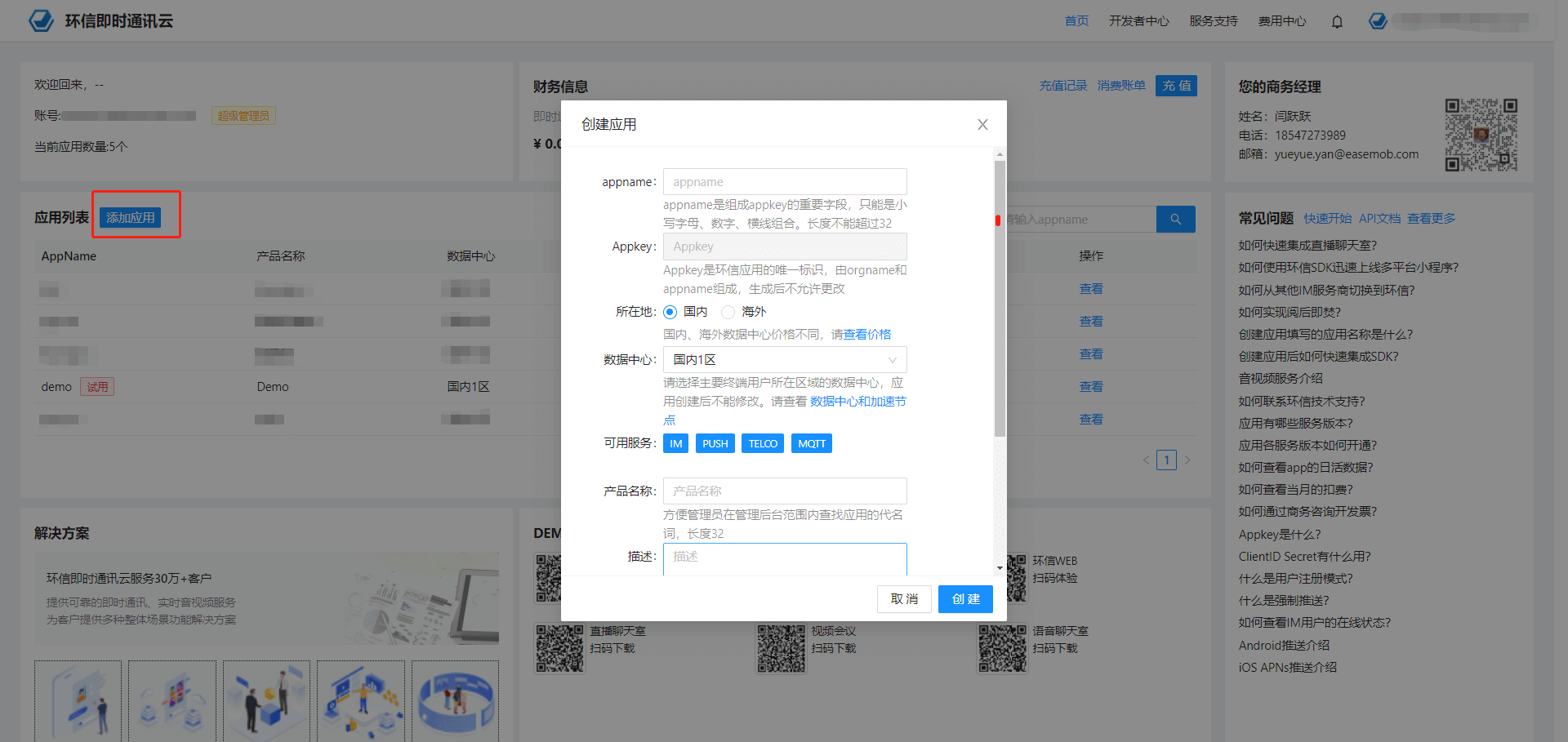The height and width of the screenshot is (742, 1568).
Task: Toggle the MQTT service tag
Action: click(x=811, y=443)
